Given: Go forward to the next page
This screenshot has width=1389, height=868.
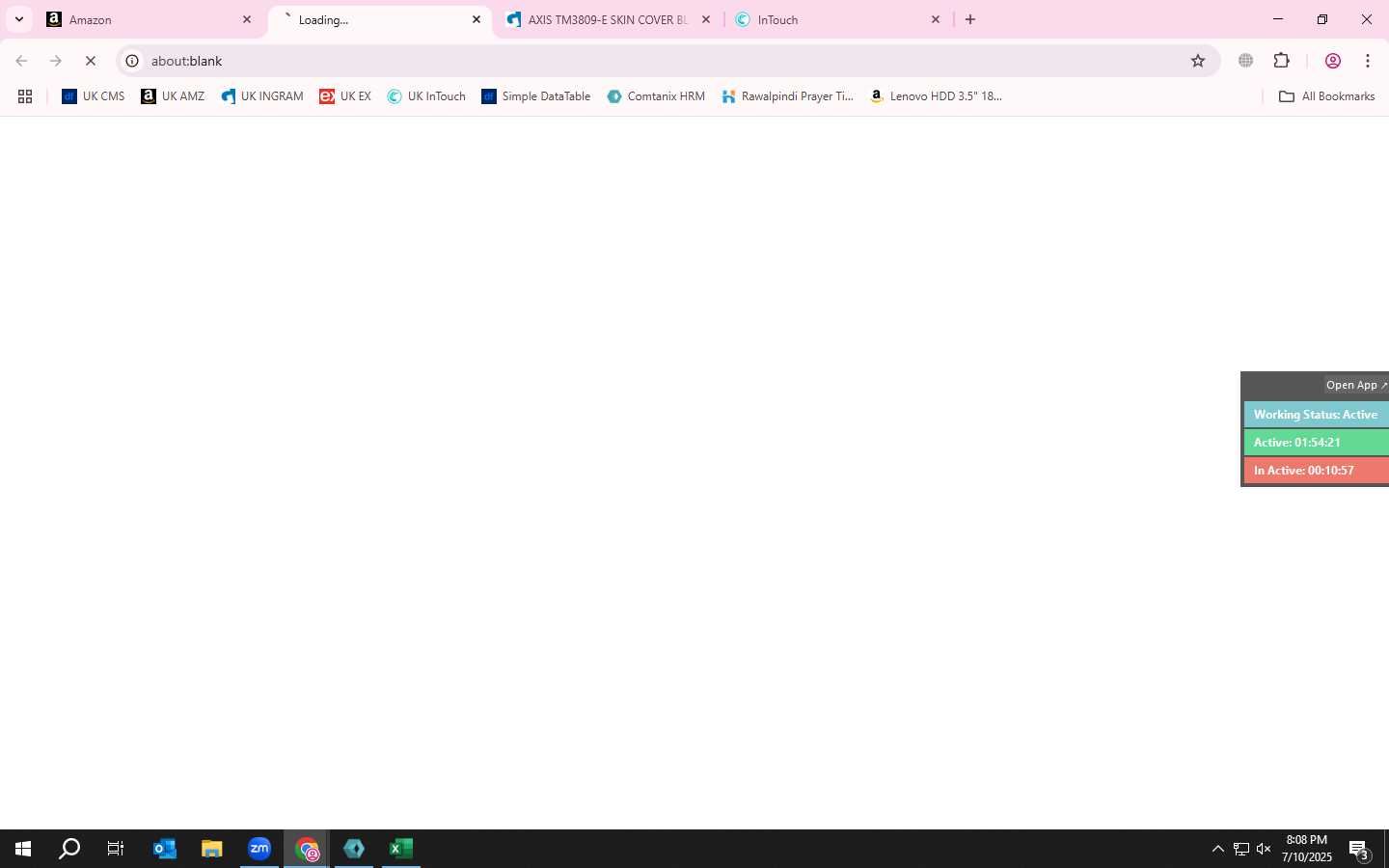Looking at the screenshot, I should pyautogui.click(x=56, y=61).
